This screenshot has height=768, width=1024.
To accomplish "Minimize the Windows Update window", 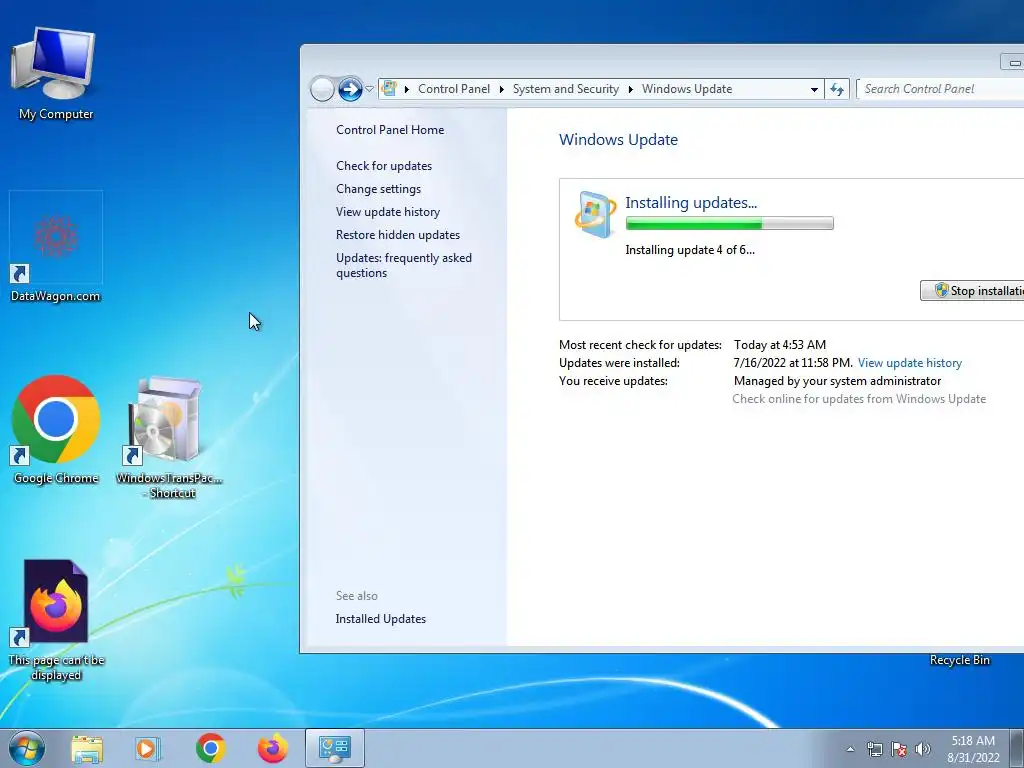I will 1012,62.
